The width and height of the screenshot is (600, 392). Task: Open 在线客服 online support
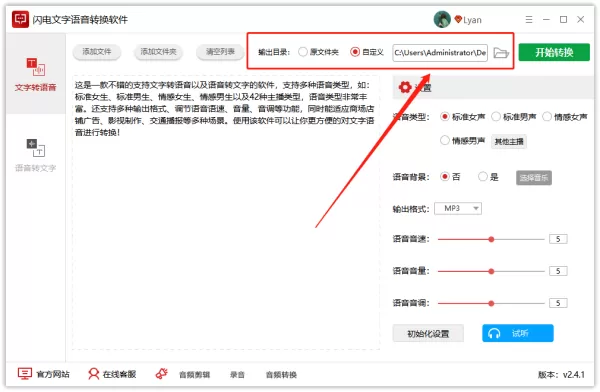pyautogui.click(x=112, y=374)
